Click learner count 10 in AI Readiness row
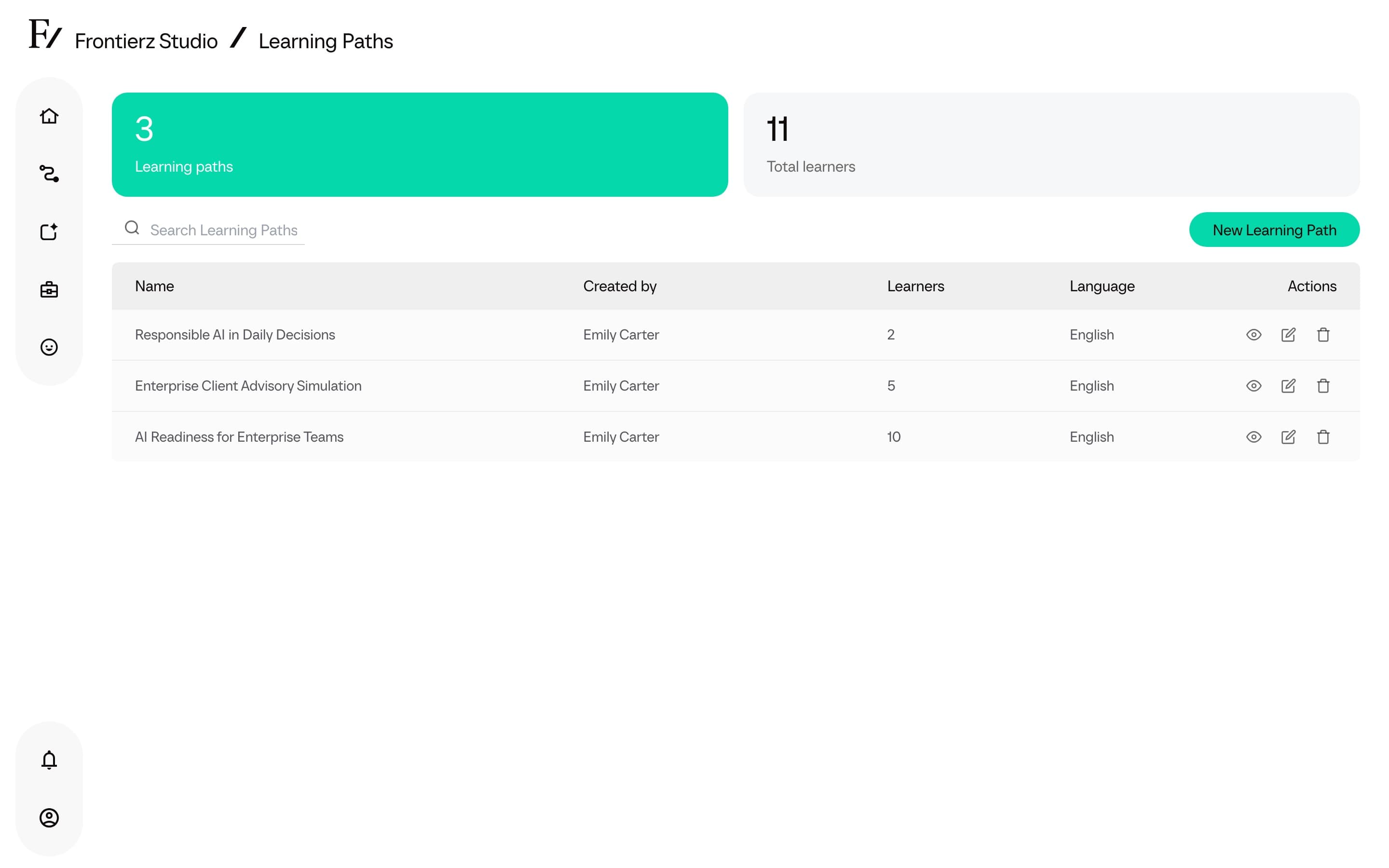 point(894,437)
